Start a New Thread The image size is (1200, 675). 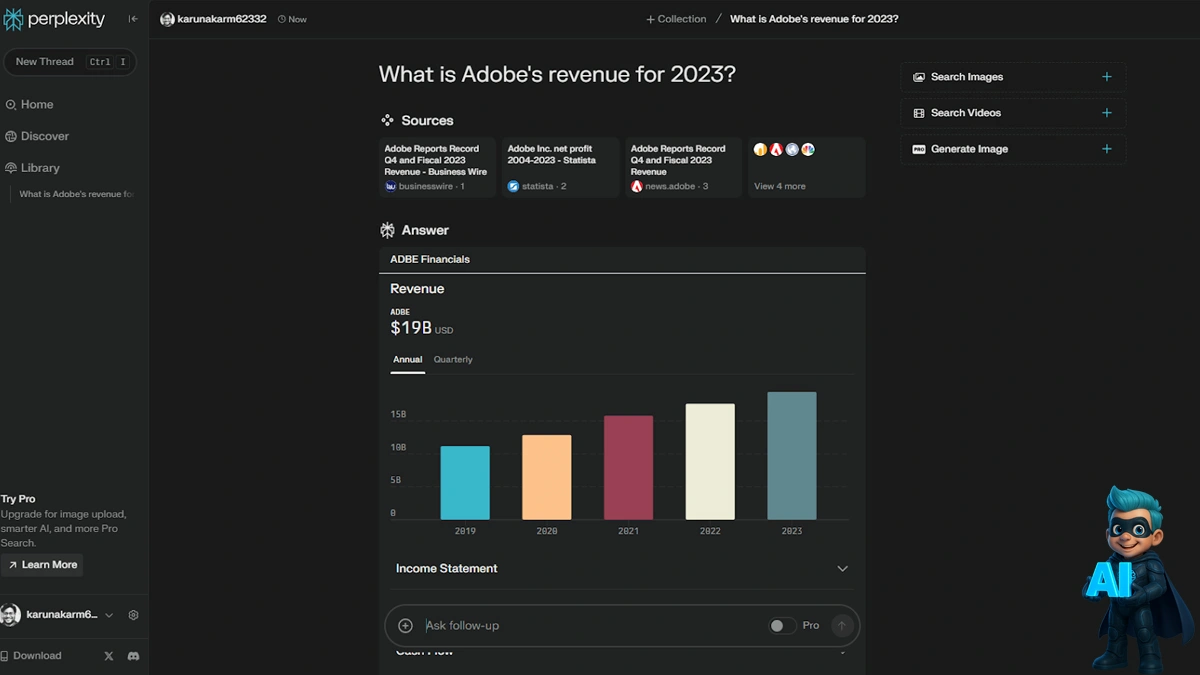click(x=70, y=62)
